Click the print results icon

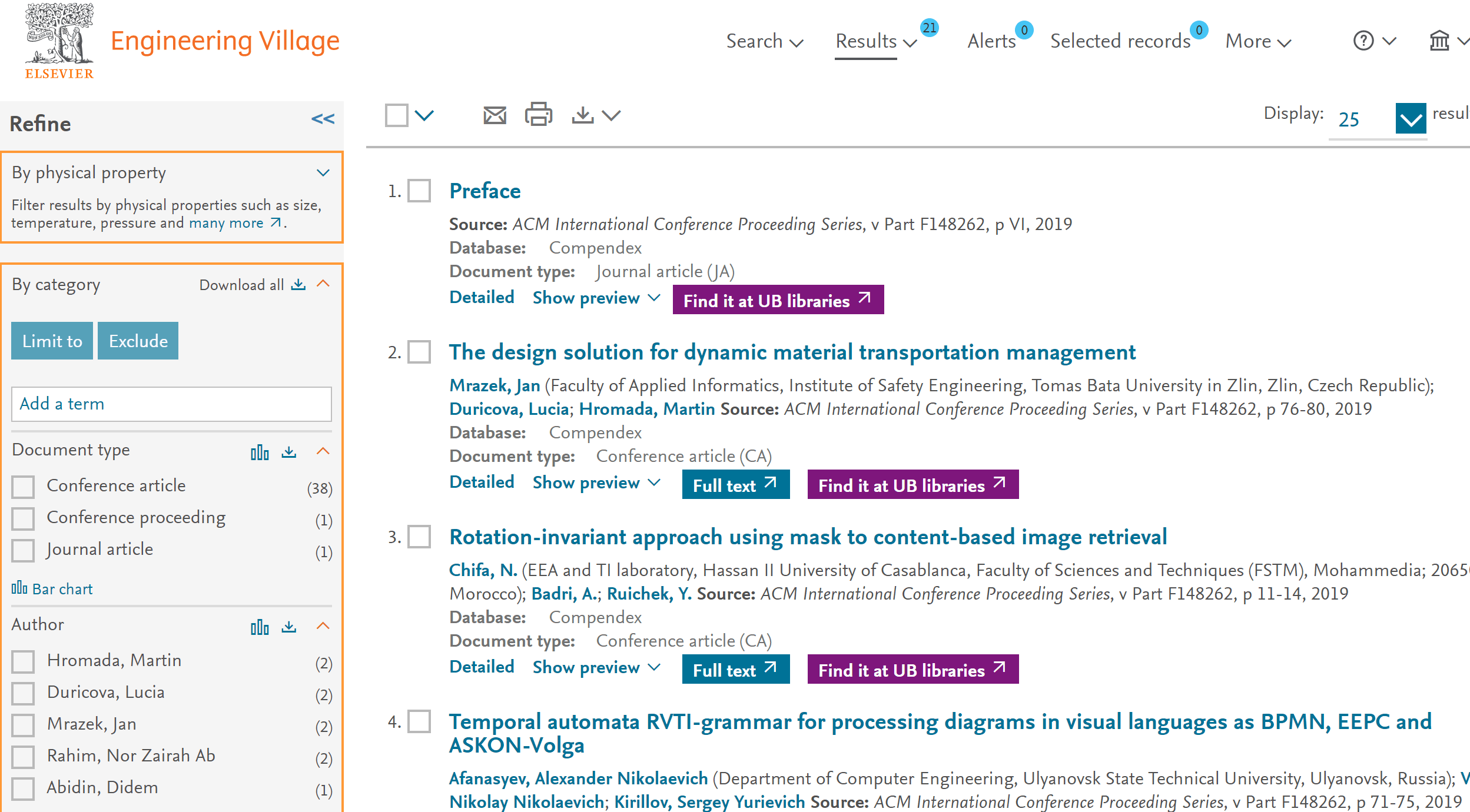(x=538, y=115)
